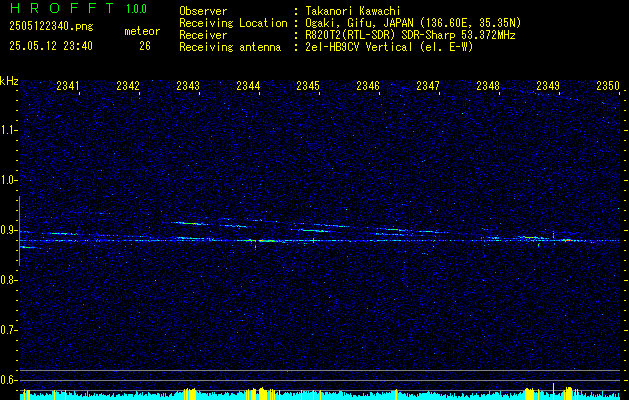This screenshot has width=629, height=400.
Task: Click the Observer label
Action: 203,11
